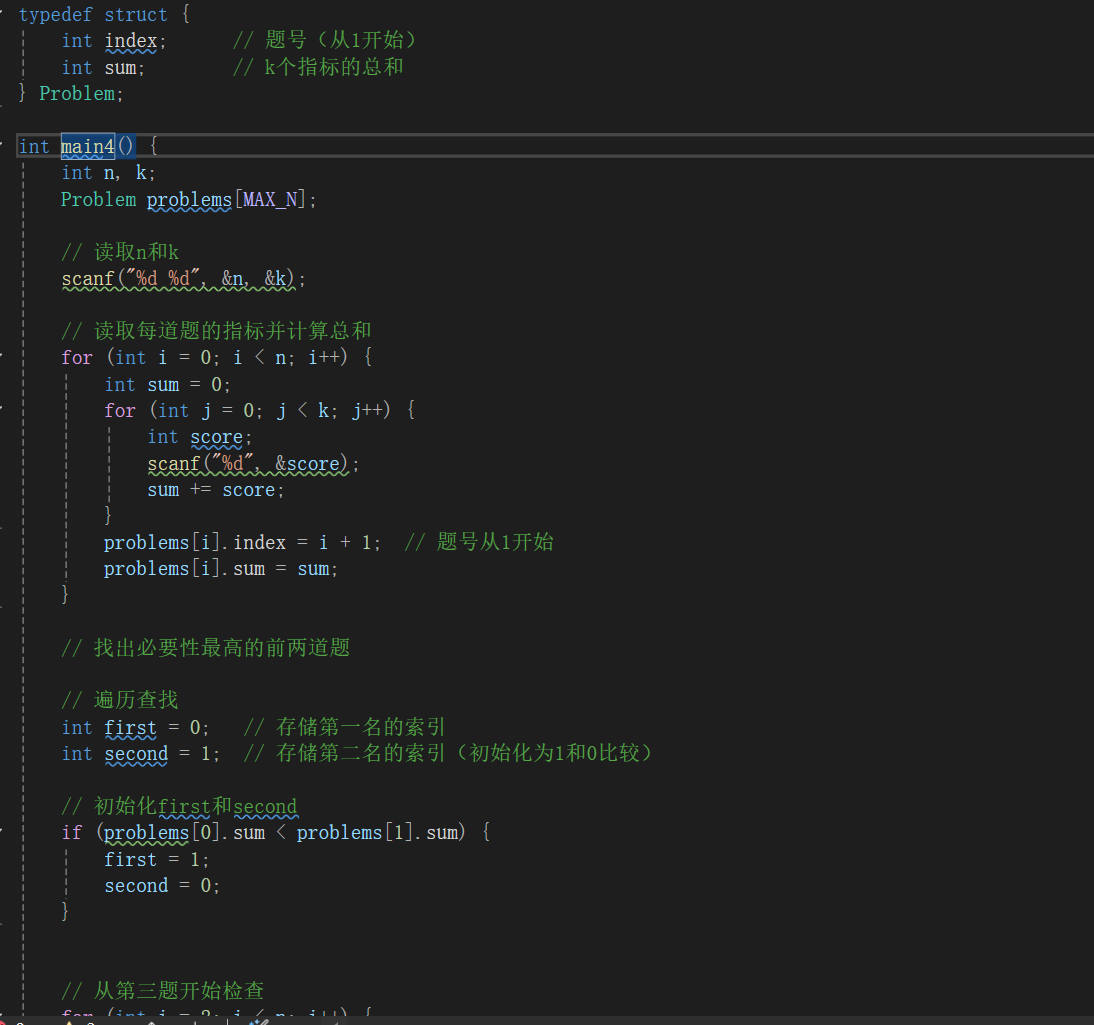Viewport: 1094px width, 1025px height.
Task: Click the 'int first = 0;' declaration
Action: pyautogui.click(x=135, y=727)
